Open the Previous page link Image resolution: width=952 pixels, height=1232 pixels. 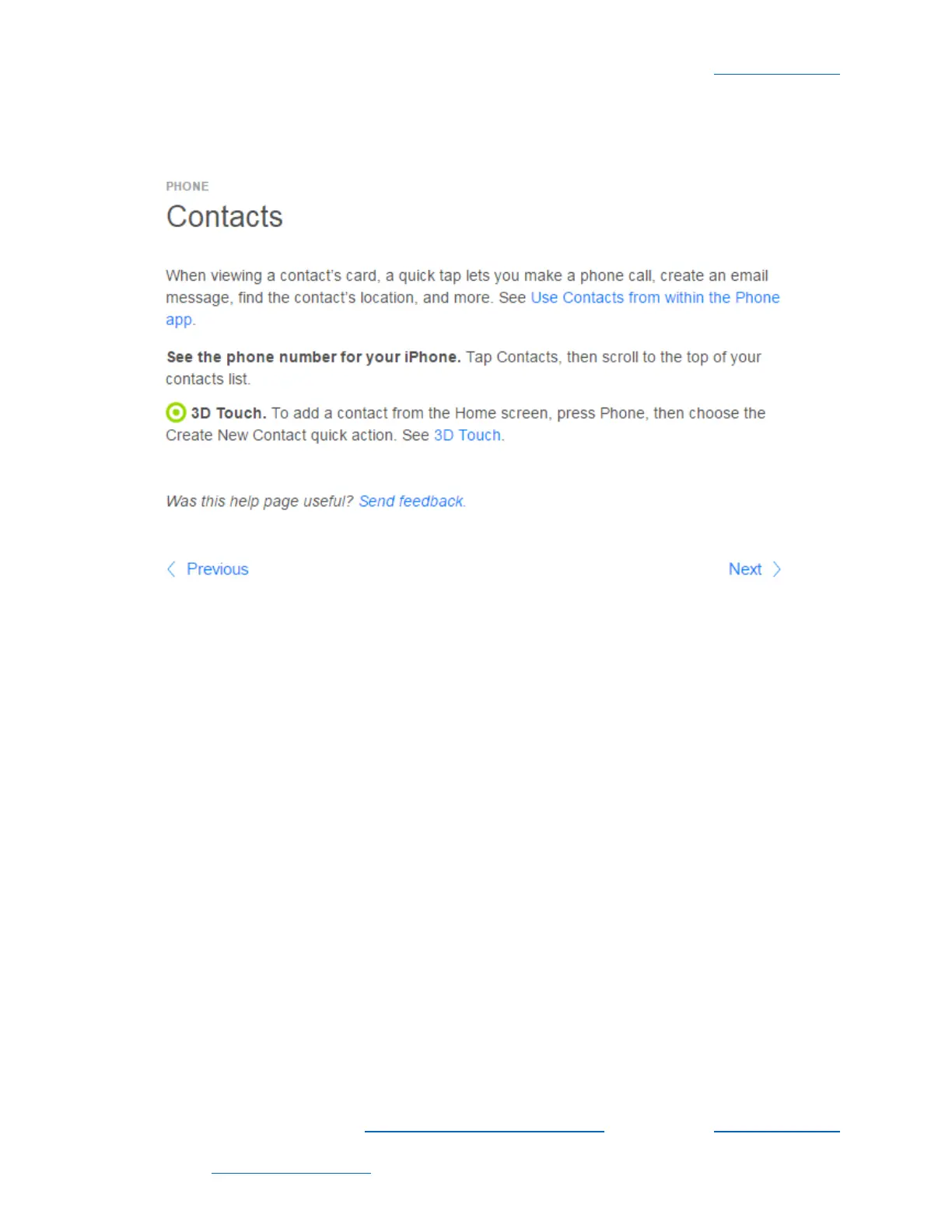click(217, 569)
